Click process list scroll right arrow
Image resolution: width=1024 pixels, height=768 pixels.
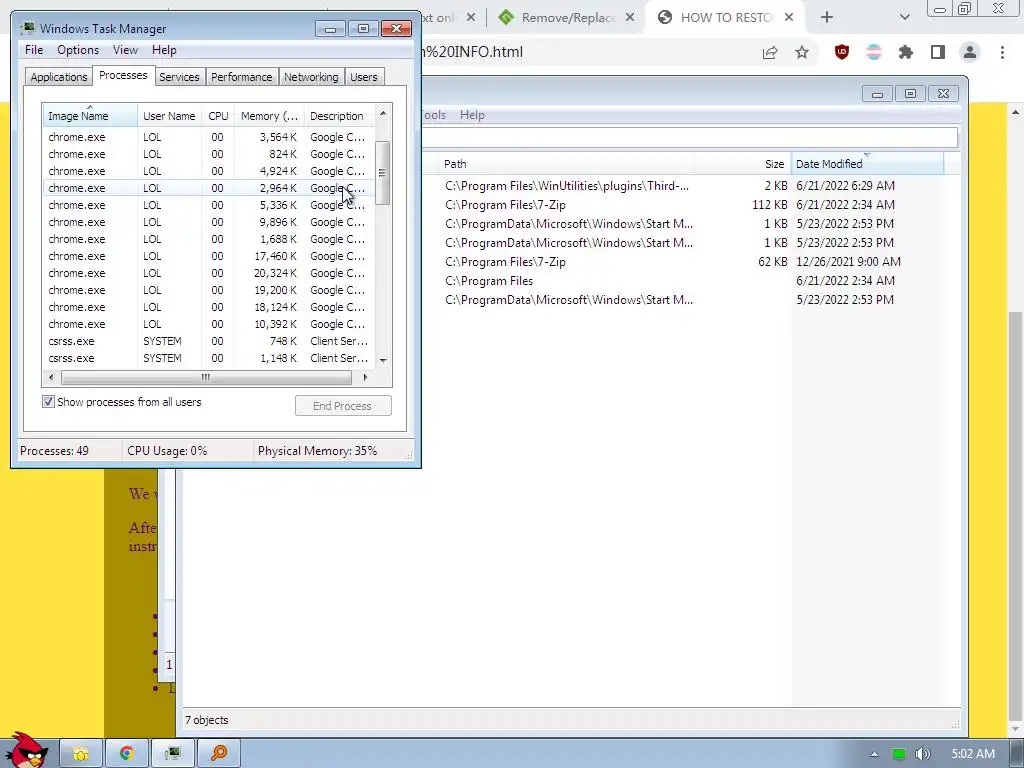tap(365, 377)
